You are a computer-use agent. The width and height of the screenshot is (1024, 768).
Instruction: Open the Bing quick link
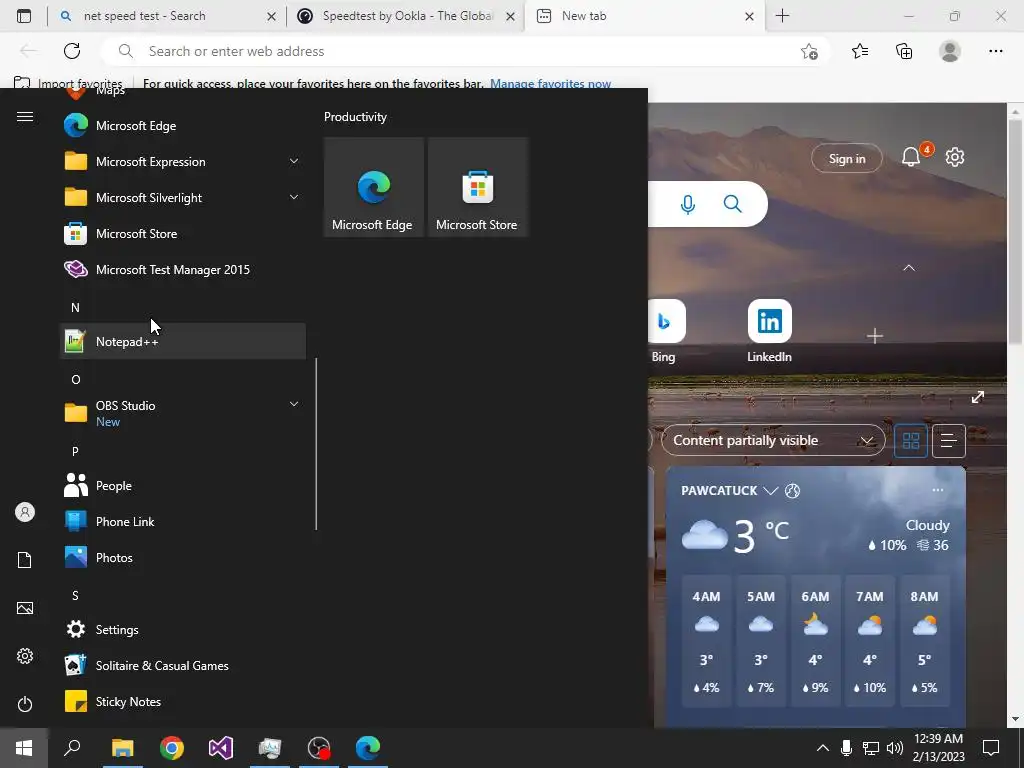[x=664, y=331]
